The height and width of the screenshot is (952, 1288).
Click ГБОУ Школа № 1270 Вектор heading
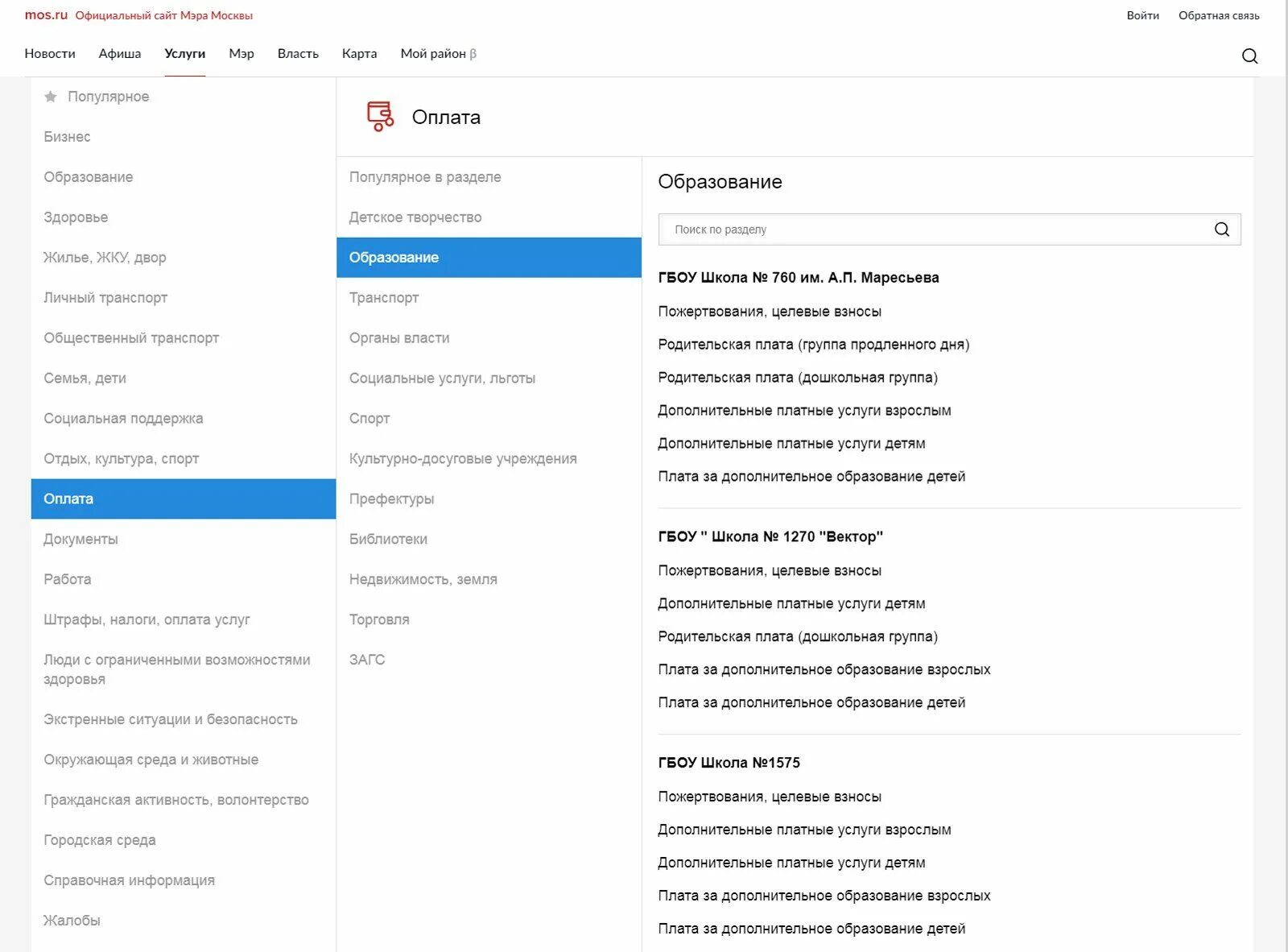pos(770,537)
